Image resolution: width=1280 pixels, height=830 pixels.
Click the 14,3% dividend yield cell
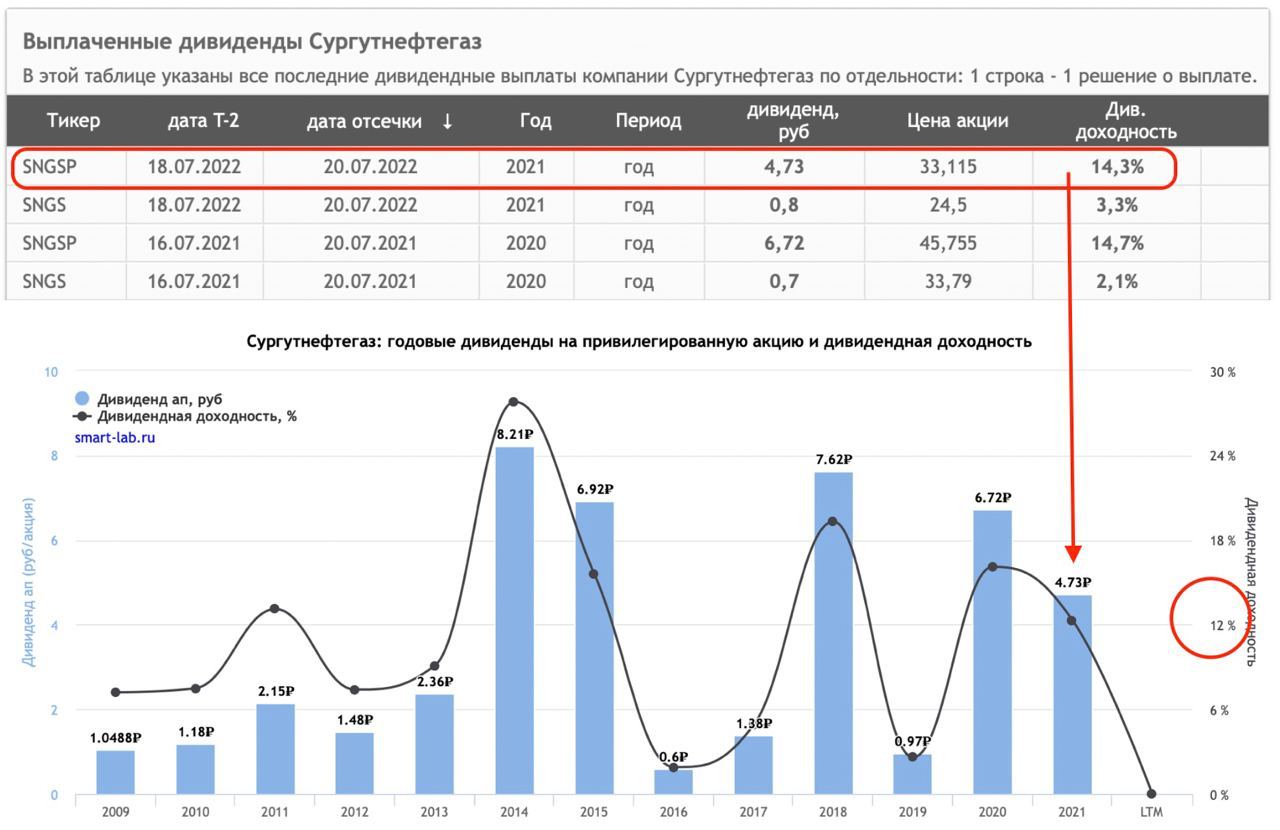pyautogui.click(x=1117, y=167)
